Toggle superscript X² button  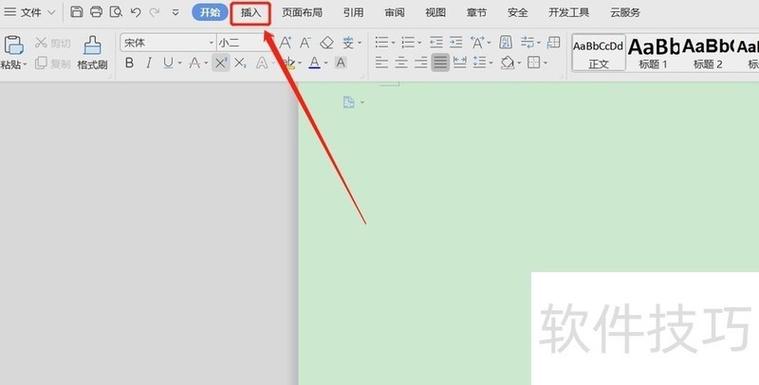(221, 62)
